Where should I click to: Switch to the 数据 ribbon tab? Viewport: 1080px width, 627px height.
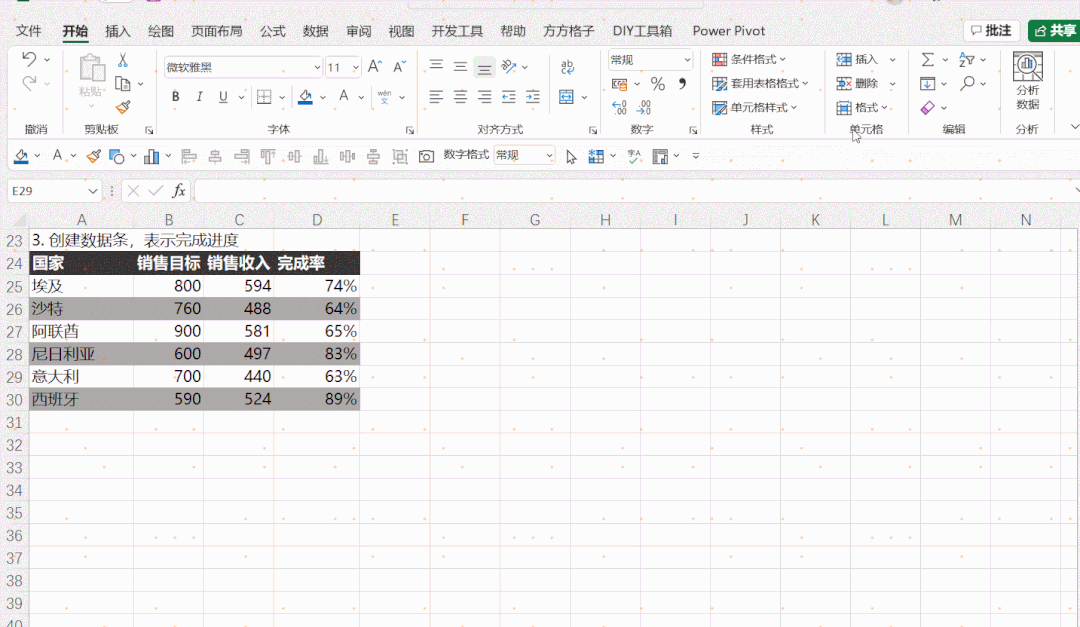click(x=315, y=31)
